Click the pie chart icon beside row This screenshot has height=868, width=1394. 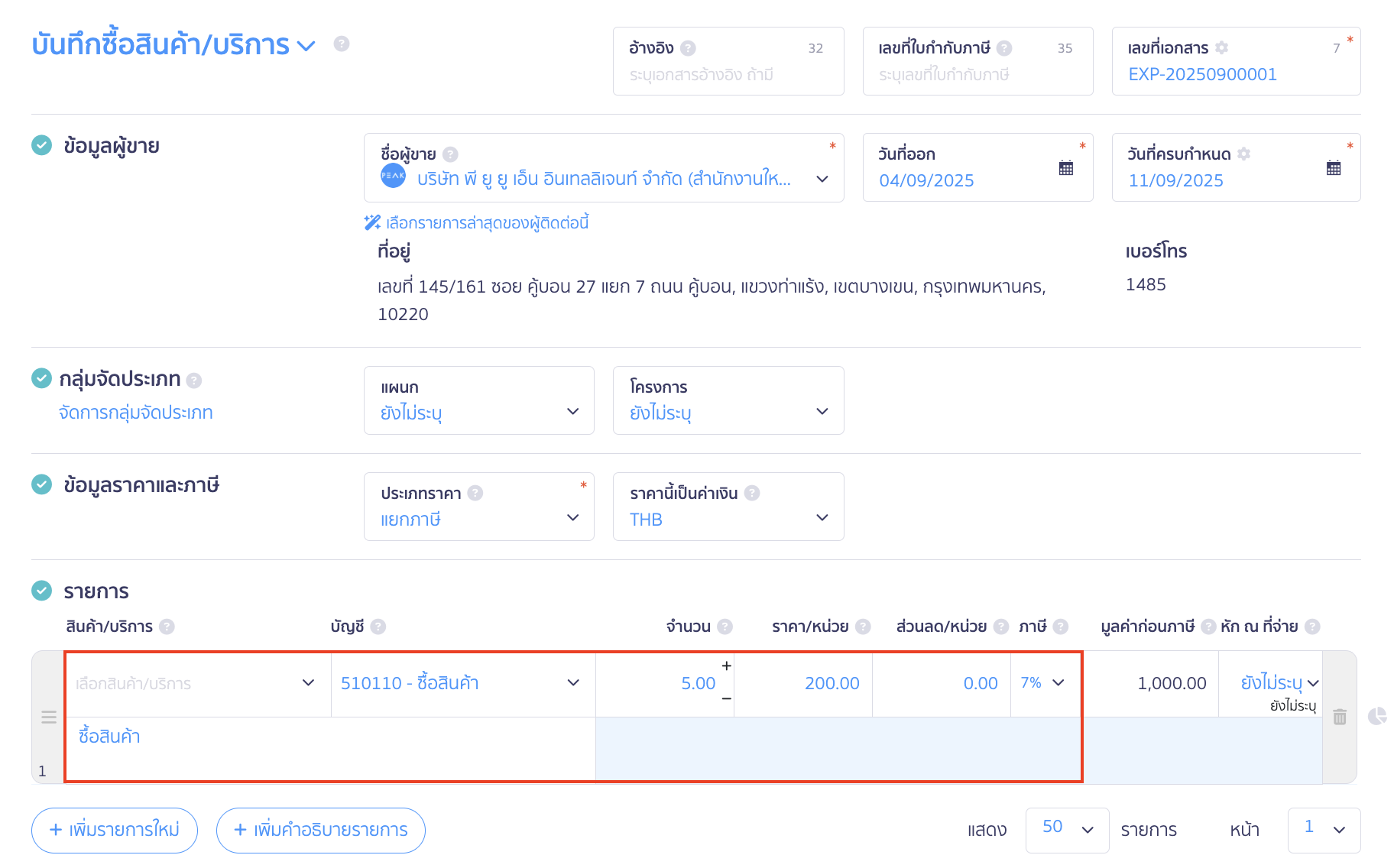(x=1377, y=716)
